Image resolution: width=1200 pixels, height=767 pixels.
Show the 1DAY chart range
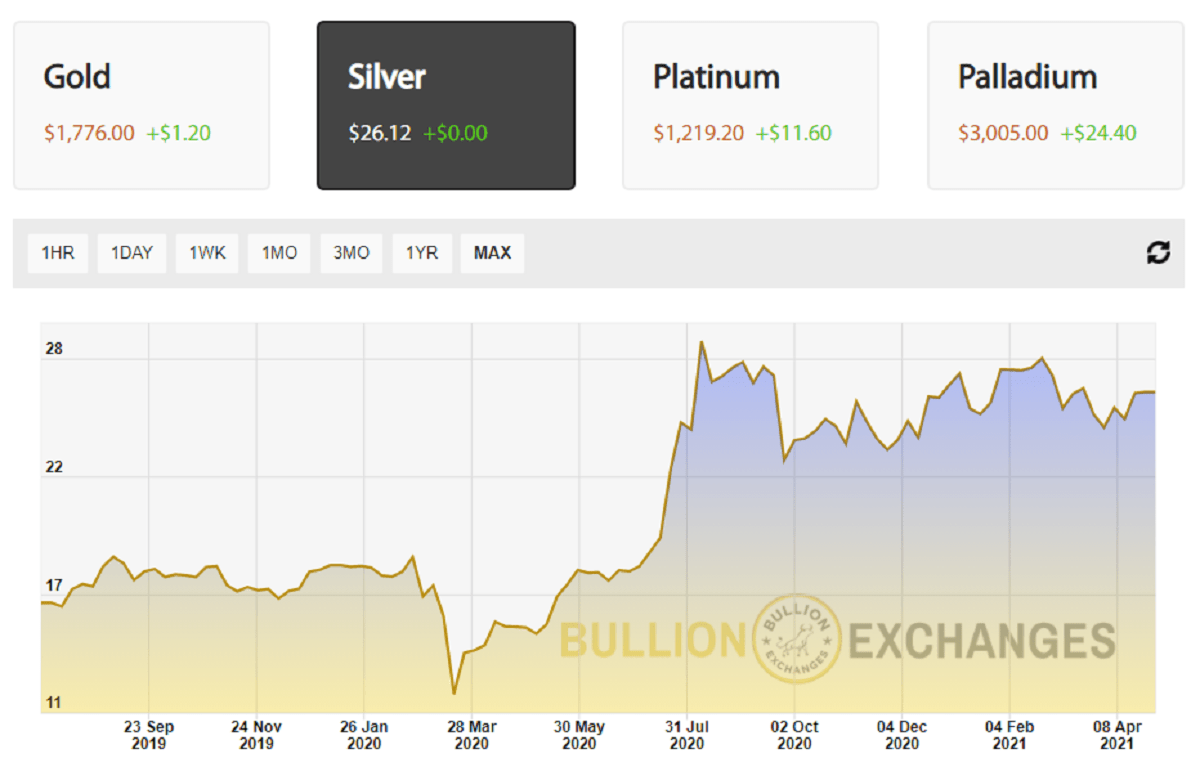pos(132,253)
